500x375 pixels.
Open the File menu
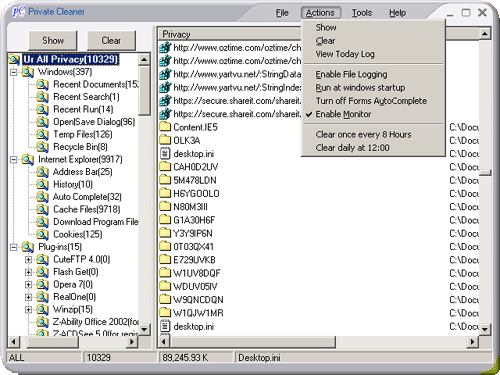pos(282,13)
